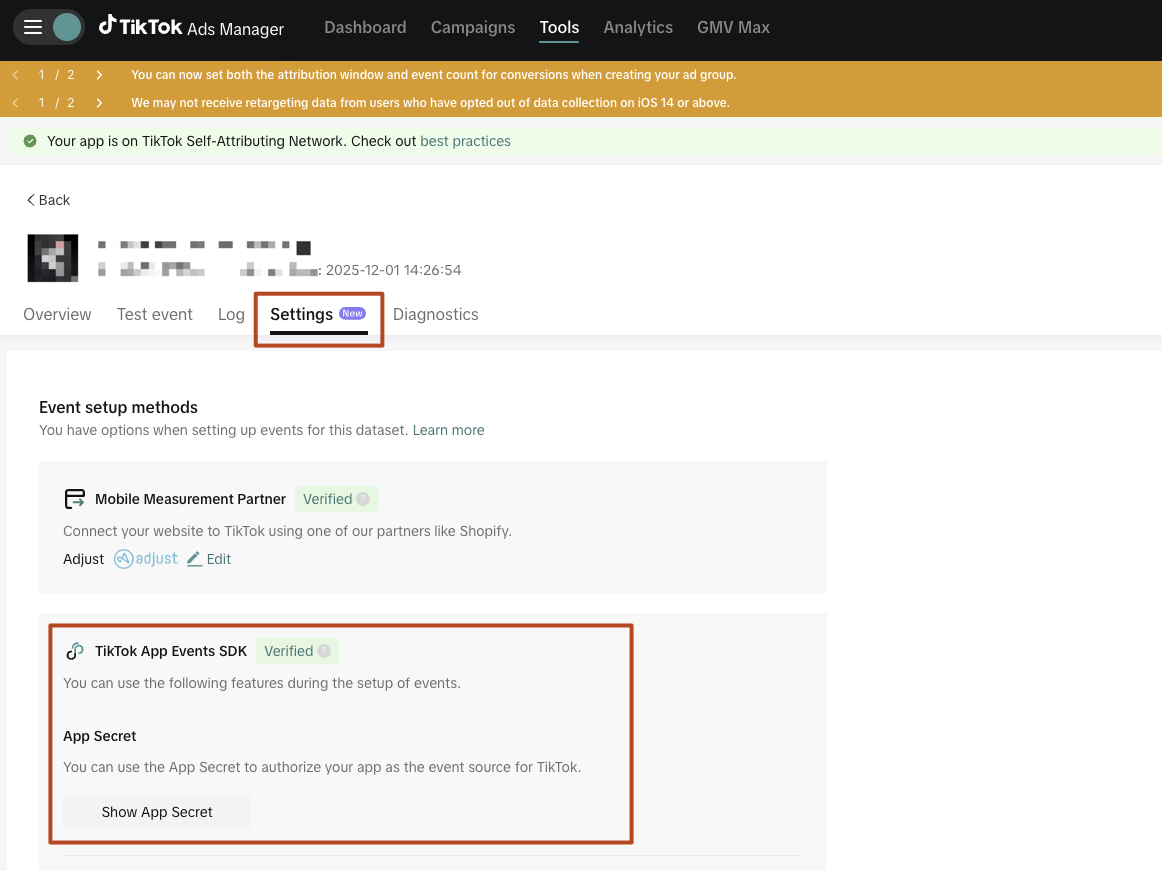The height and width of the screenshot is (871, 1162).
Task: Click the teal account avatar circle
Action: coord(67,27)
